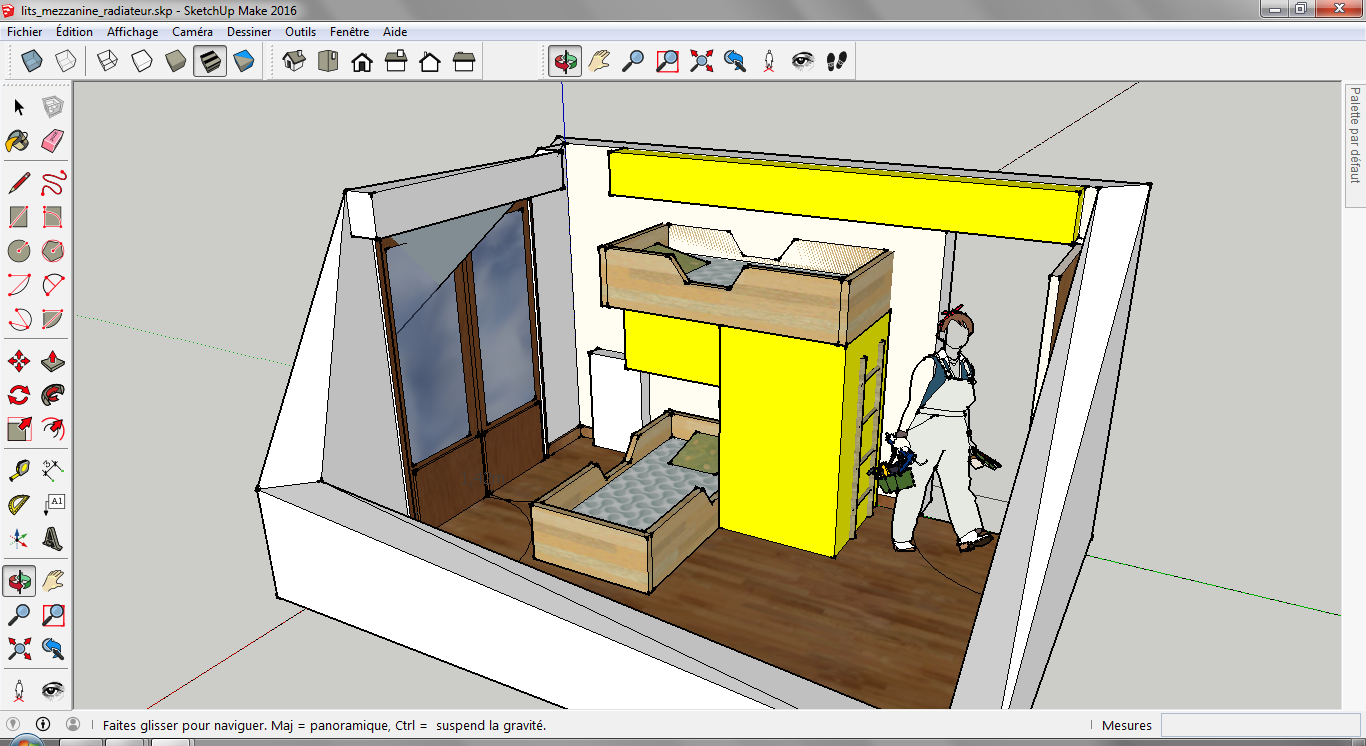Open the Outils menu
The image size is (1366, 746).
click(x=300, y=32)
